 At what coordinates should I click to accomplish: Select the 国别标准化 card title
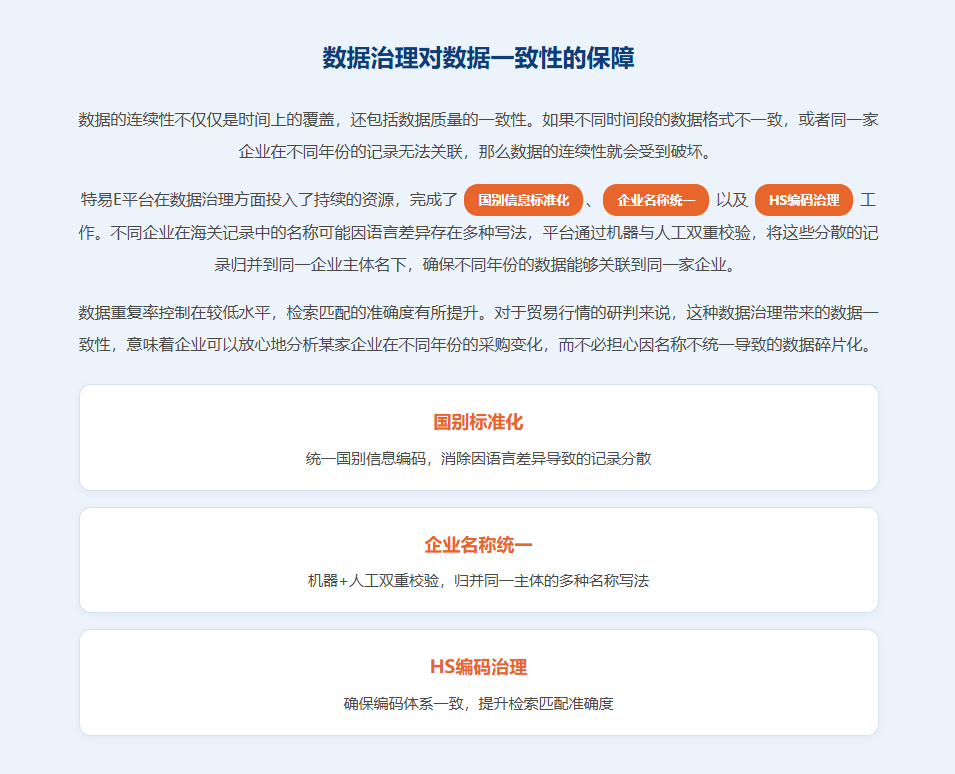[x=478, y=421]
